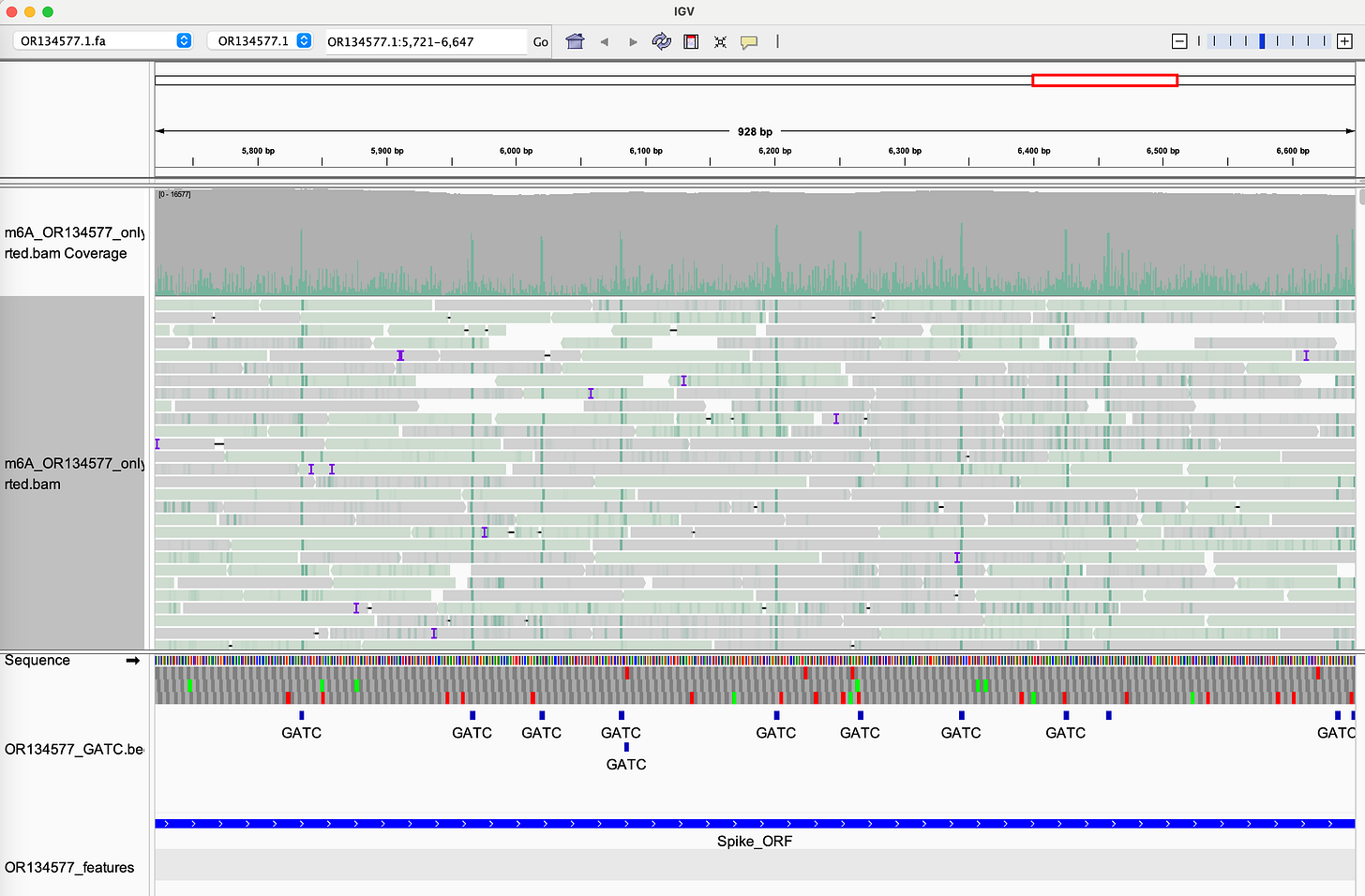
Task: Toggle popup text behavior
Action: [749, 41]
